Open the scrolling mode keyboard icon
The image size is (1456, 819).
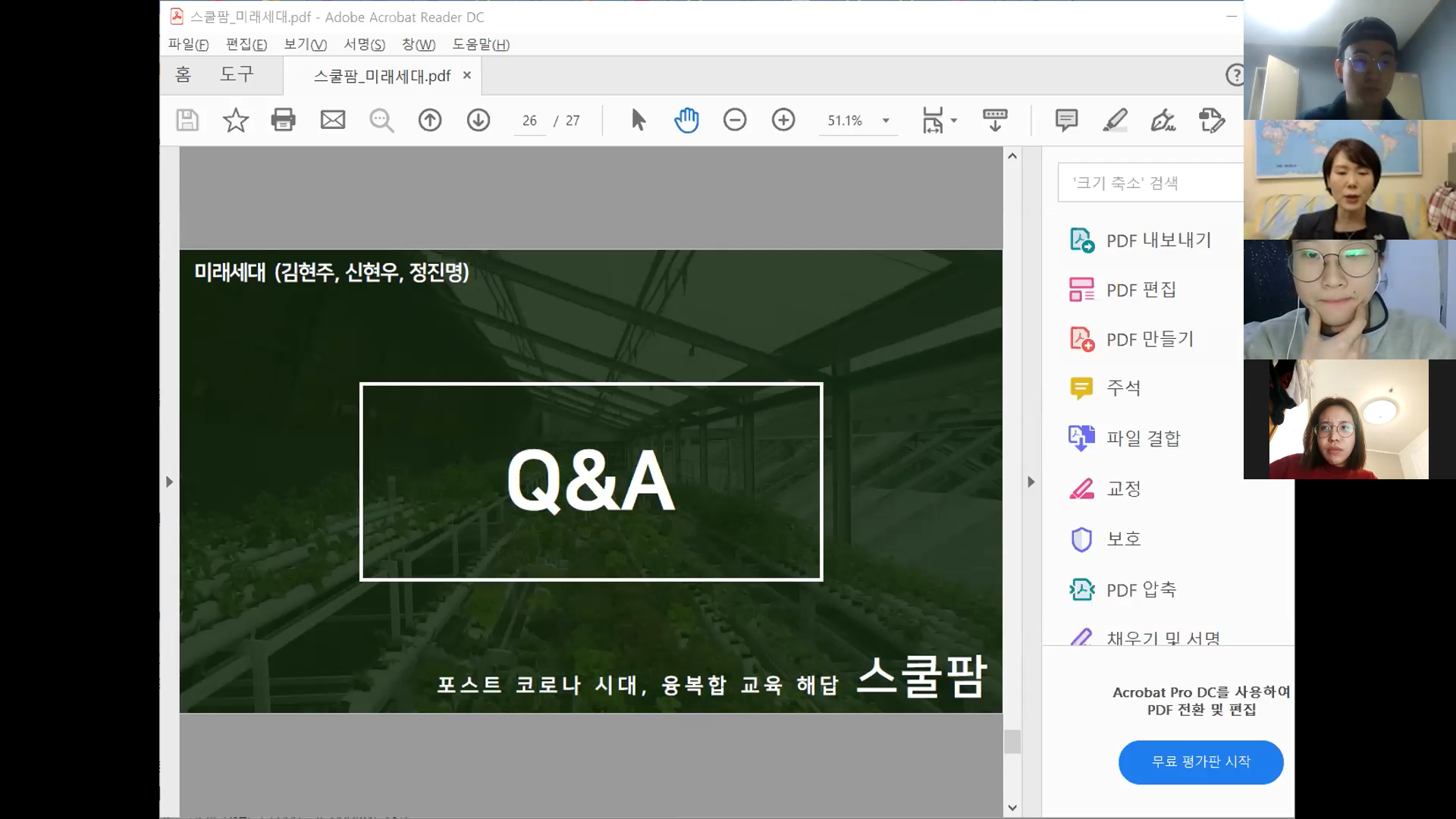point(995,120)
